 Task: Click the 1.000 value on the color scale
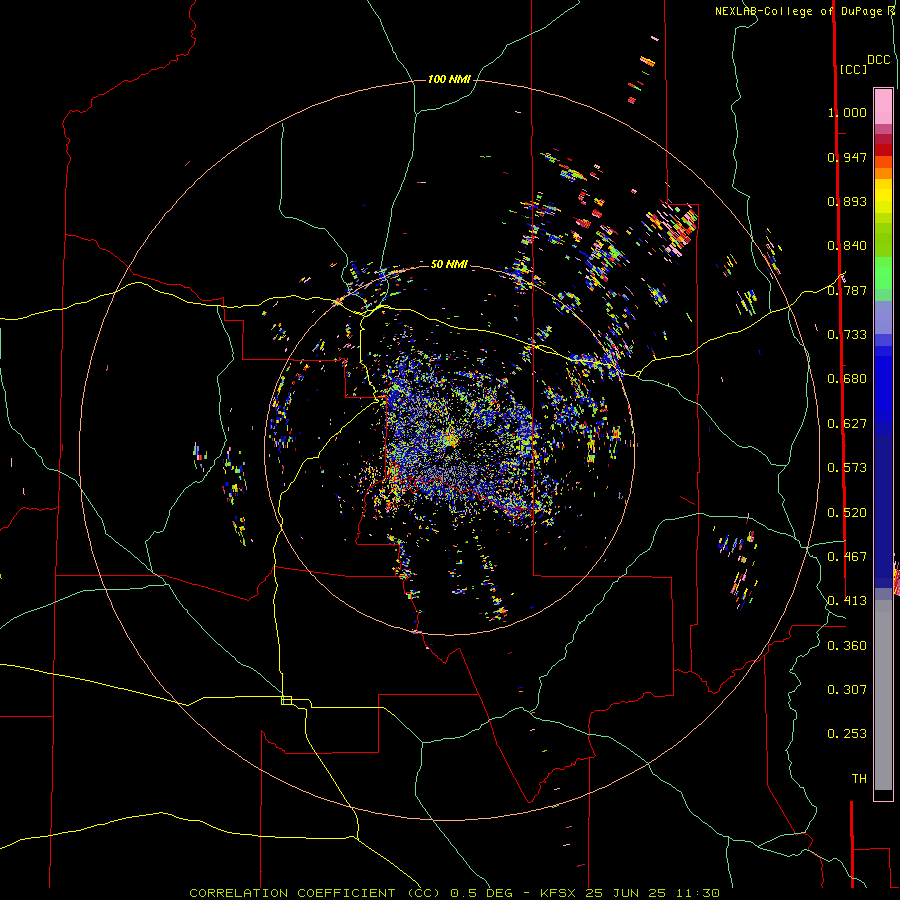tap(847, 112)
